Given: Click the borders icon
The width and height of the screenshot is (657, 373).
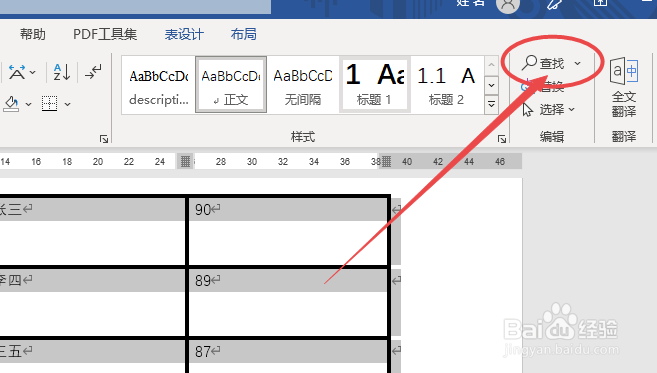Looking at the screenshot, I should point(49,104).
